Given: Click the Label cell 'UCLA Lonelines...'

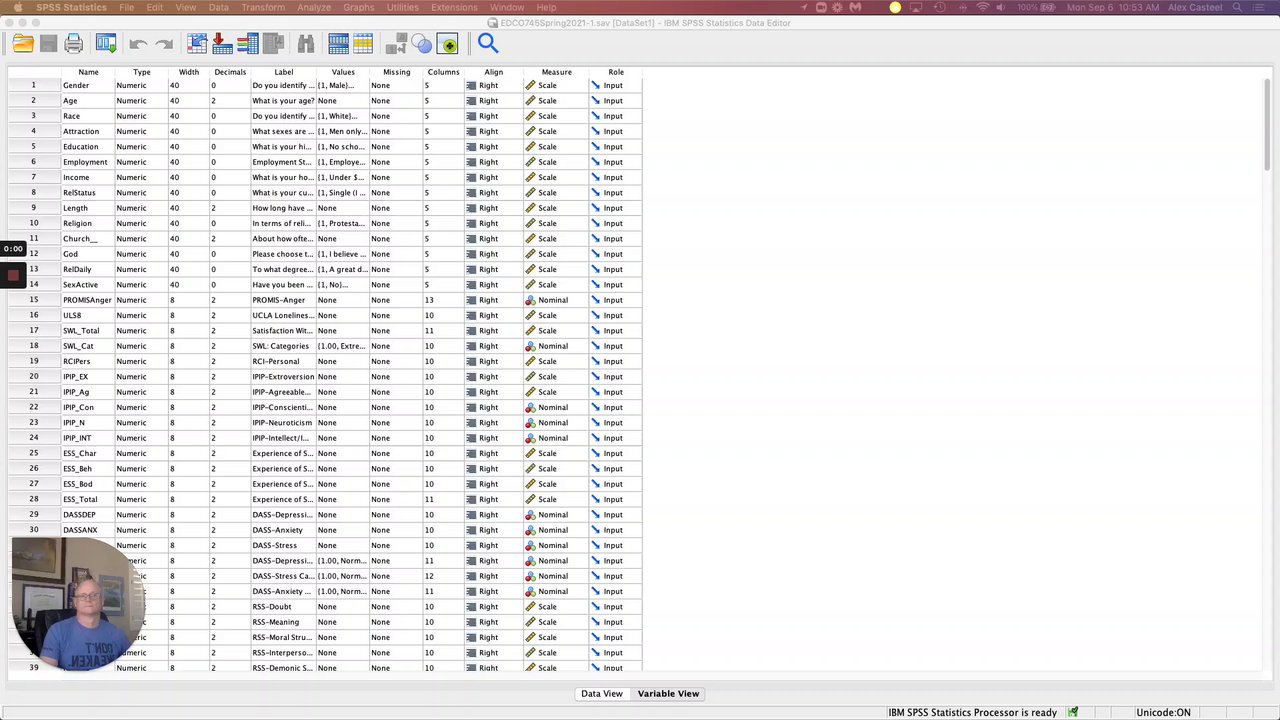Looking at the screenshot, I should click(283, 315).
